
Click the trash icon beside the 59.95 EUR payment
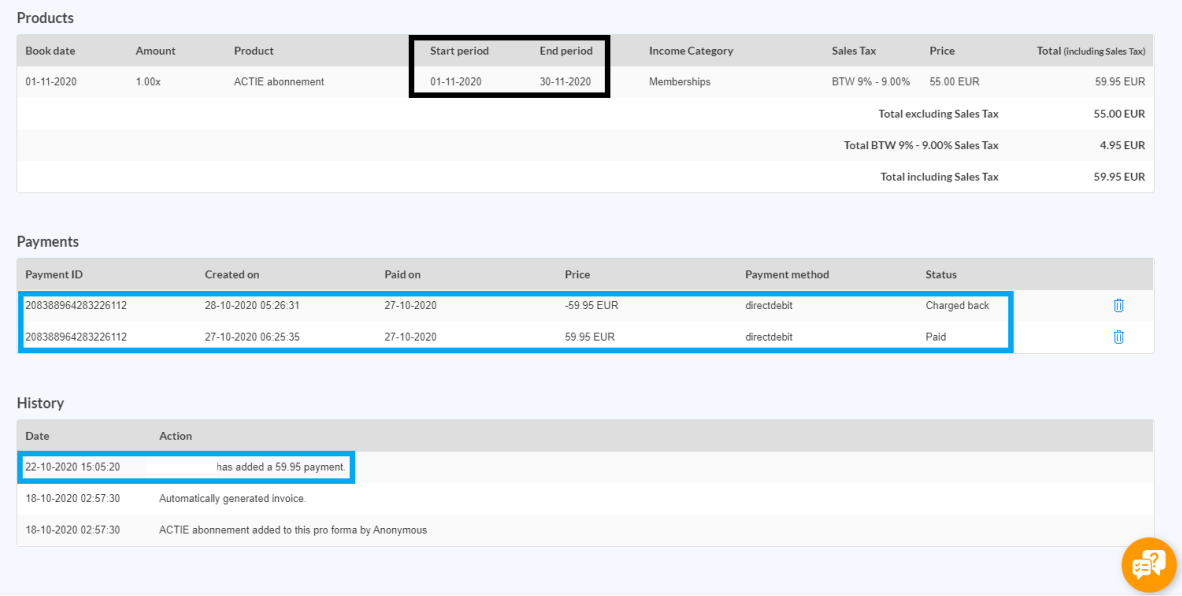coord(1118,337)
